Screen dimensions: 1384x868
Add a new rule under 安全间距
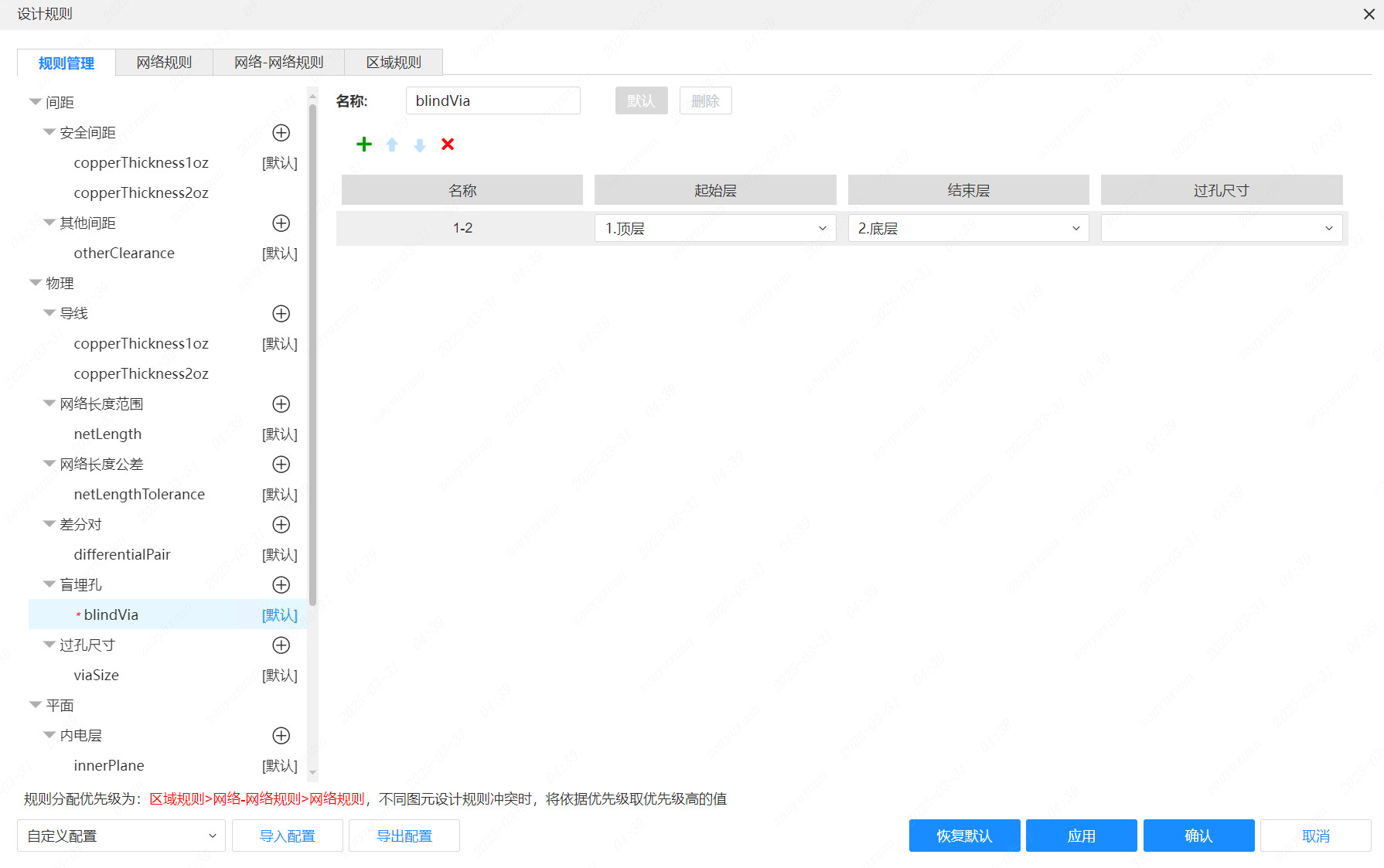tap(281, 132)
